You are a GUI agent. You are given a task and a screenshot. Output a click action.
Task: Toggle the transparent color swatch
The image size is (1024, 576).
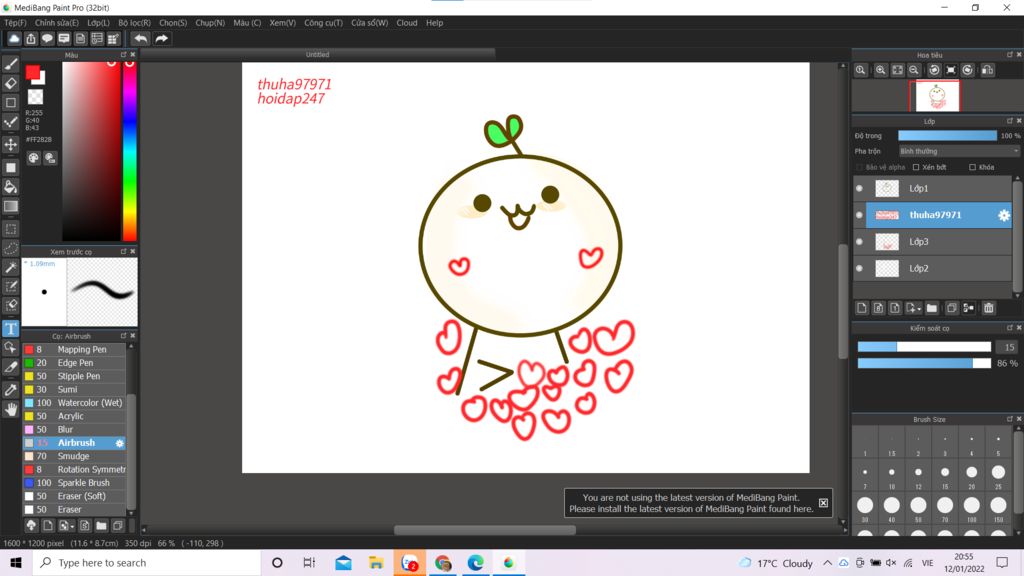tap(35, 97)
